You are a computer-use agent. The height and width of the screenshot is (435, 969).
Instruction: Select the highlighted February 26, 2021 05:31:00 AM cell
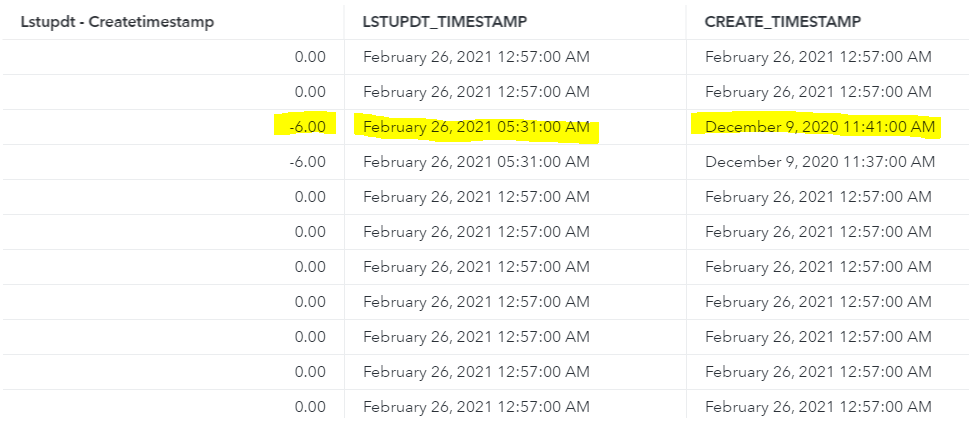tap(476, 127)
